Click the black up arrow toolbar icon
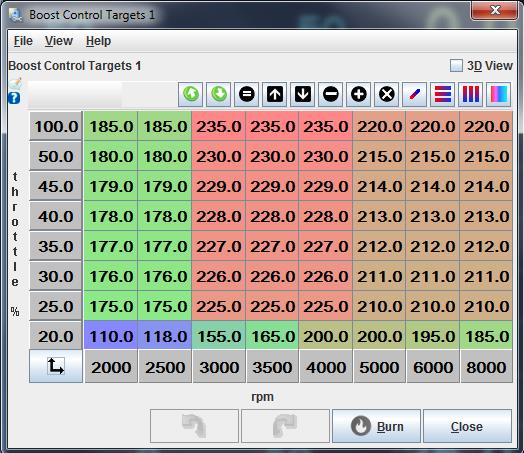The height and width of the screenshot is (453, 524). [275, 95]
